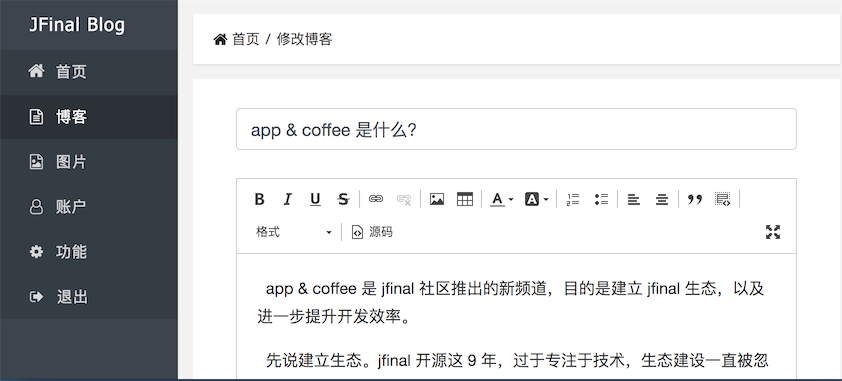Switch to 源码 source view
The width and height of the screenshot is (842, 381).
click(x=372, y=232)
